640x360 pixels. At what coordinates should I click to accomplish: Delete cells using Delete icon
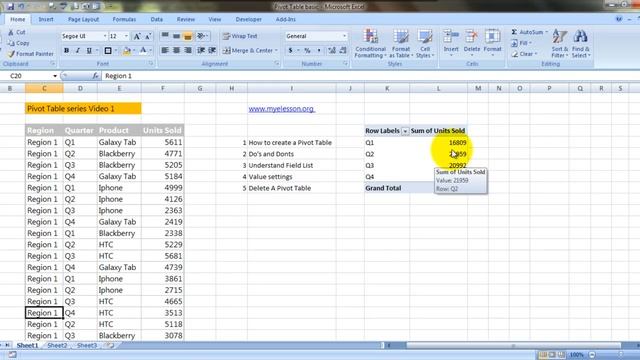471,42
